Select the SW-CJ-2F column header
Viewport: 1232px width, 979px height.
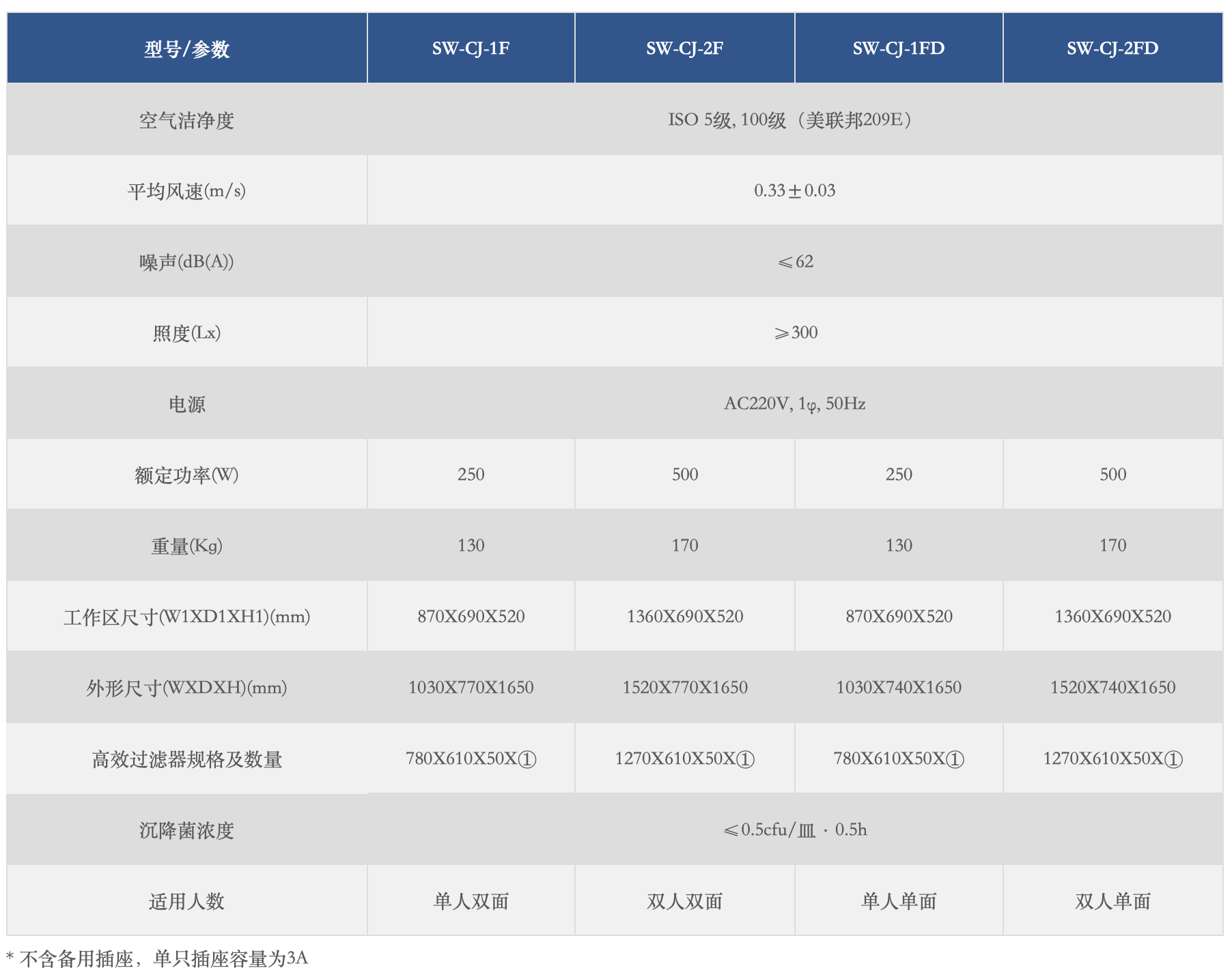click(685, 48)
